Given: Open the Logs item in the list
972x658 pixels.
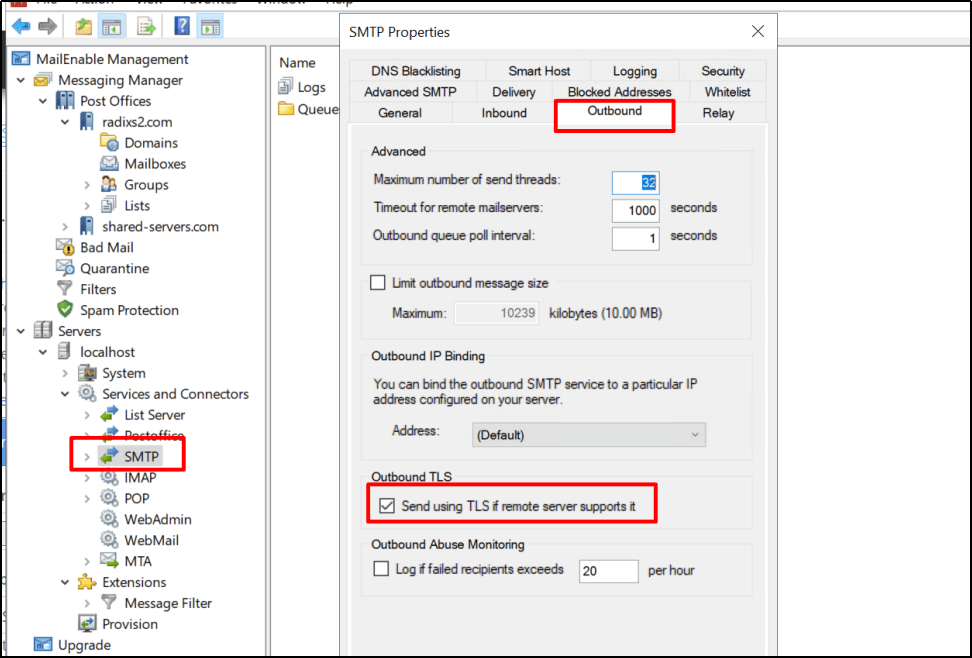Looking at the screenshot, I should tap(302, 87).
